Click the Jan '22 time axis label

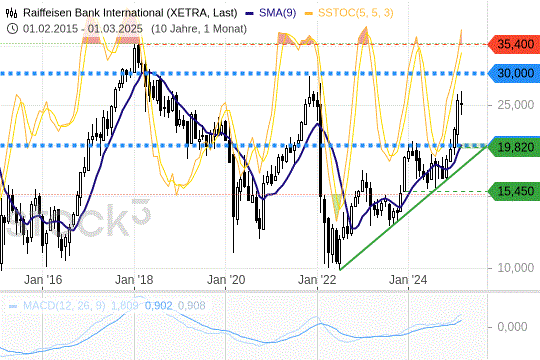point(317,280)
